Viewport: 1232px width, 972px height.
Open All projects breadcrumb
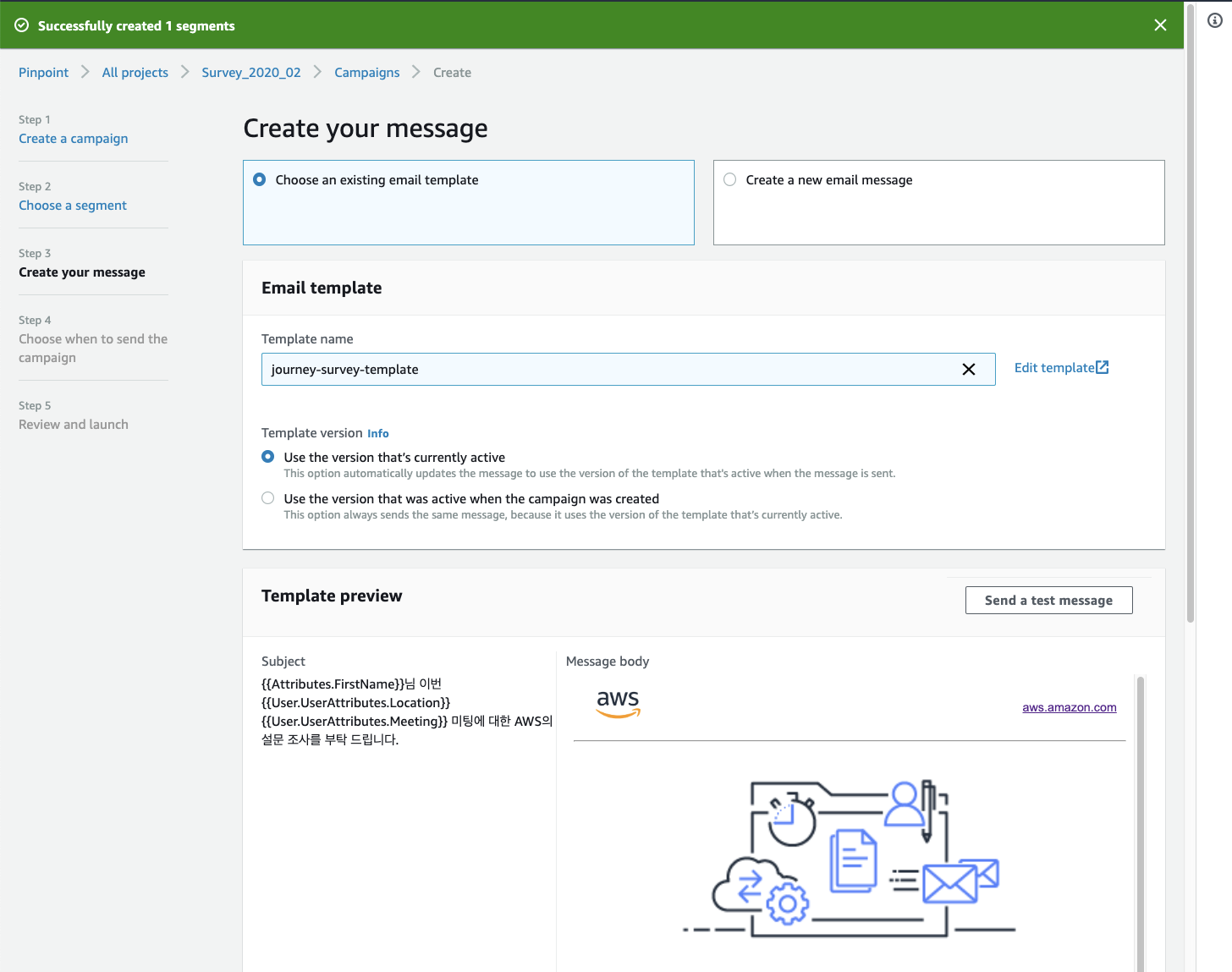click(x=135, y=73)
